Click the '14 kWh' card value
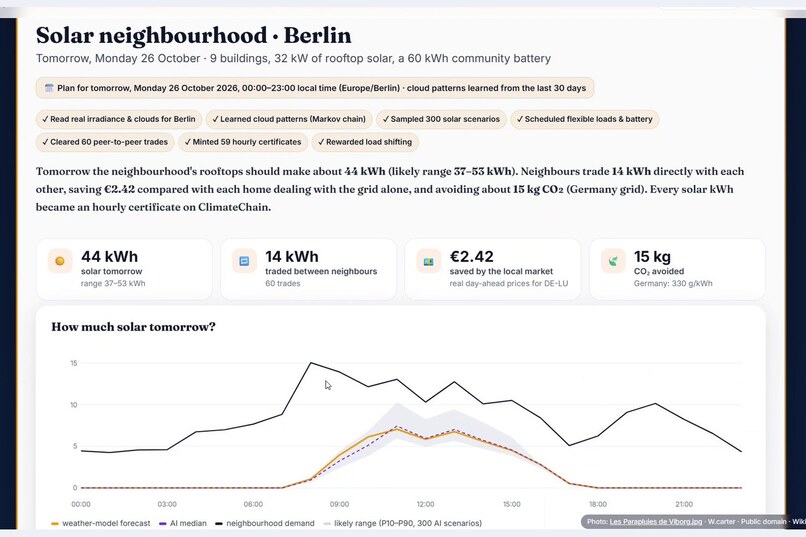Screen dimensions: 806x537 click(292, 256)
